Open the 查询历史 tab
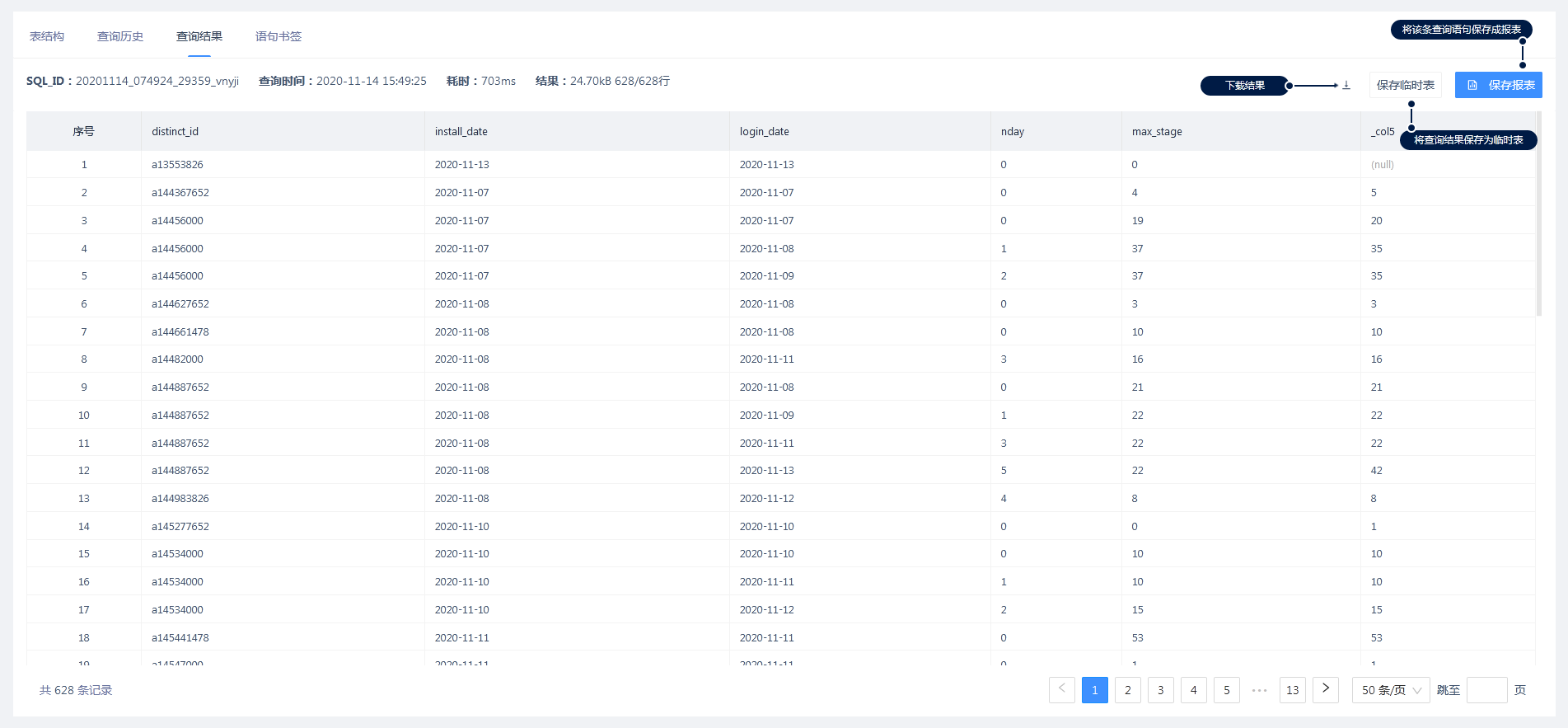 pyautogui.click(x=120, y=36)
